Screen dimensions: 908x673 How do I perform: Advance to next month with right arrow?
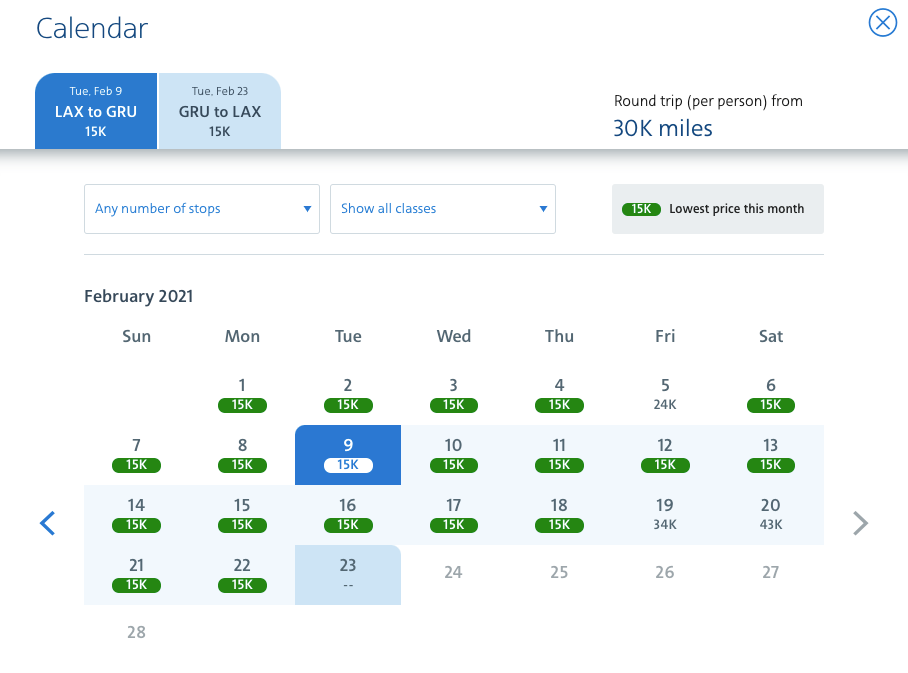coord(860,523)
